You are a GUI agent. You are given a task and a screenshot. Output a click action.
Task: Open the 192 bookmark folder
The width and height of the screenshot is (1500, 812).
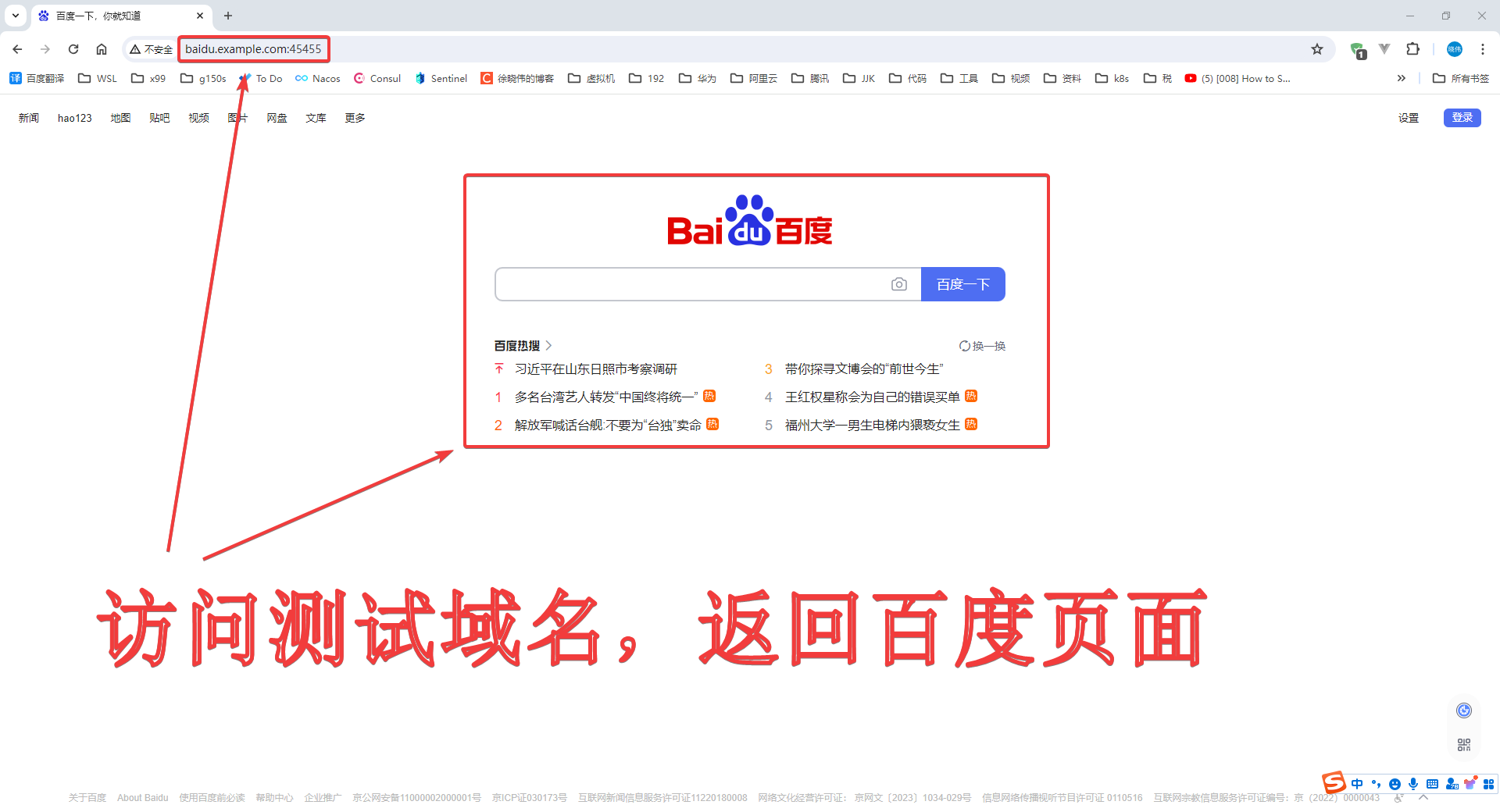647,78
